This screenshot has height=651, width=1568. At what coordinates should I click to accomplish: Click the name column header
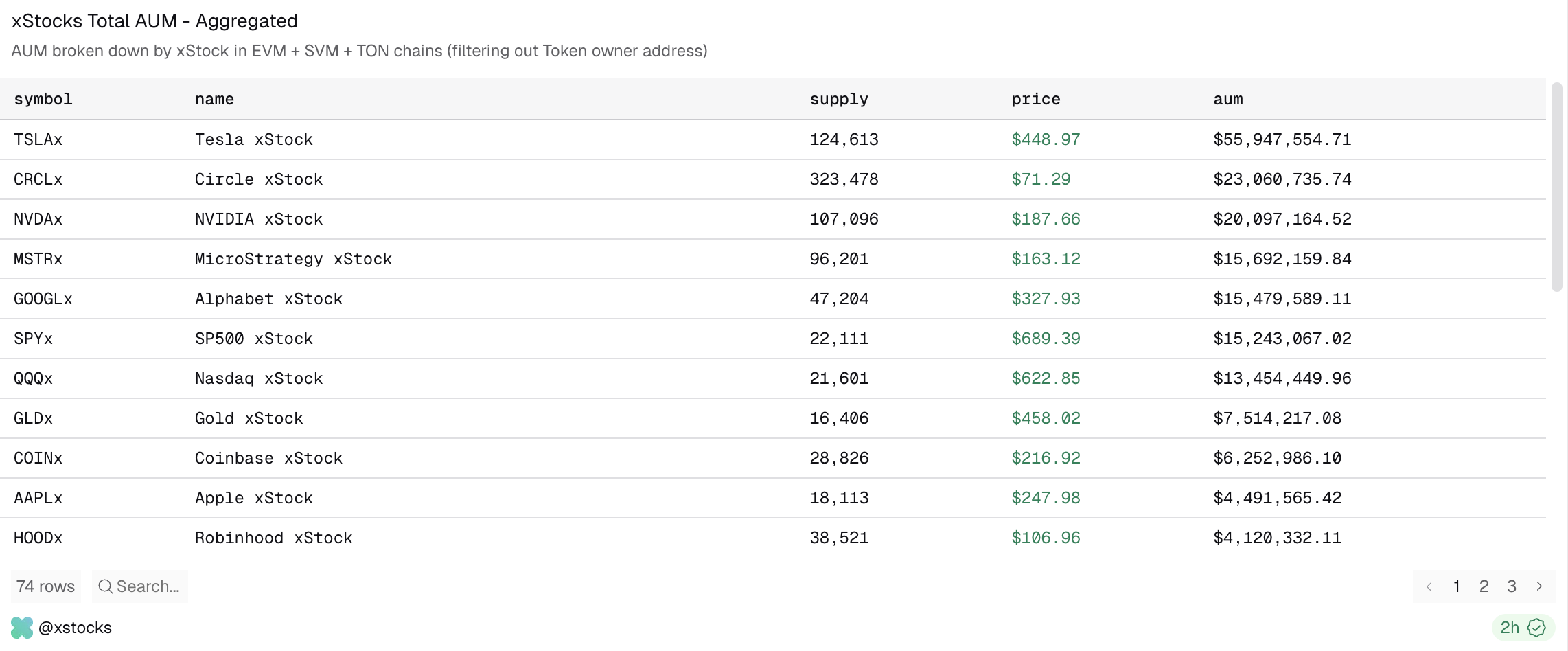point(214,100)
